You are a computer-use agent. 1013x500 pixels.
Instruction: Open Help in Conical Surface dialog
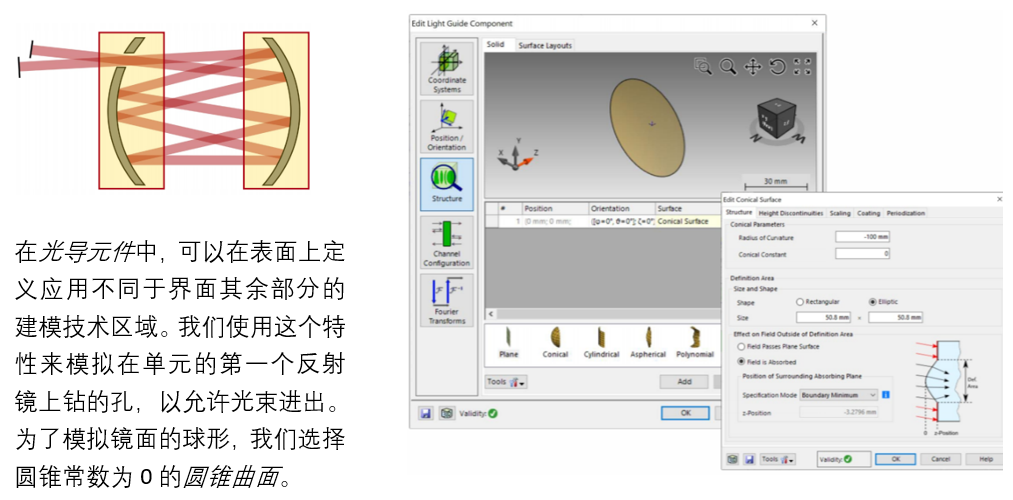point(986,459)
